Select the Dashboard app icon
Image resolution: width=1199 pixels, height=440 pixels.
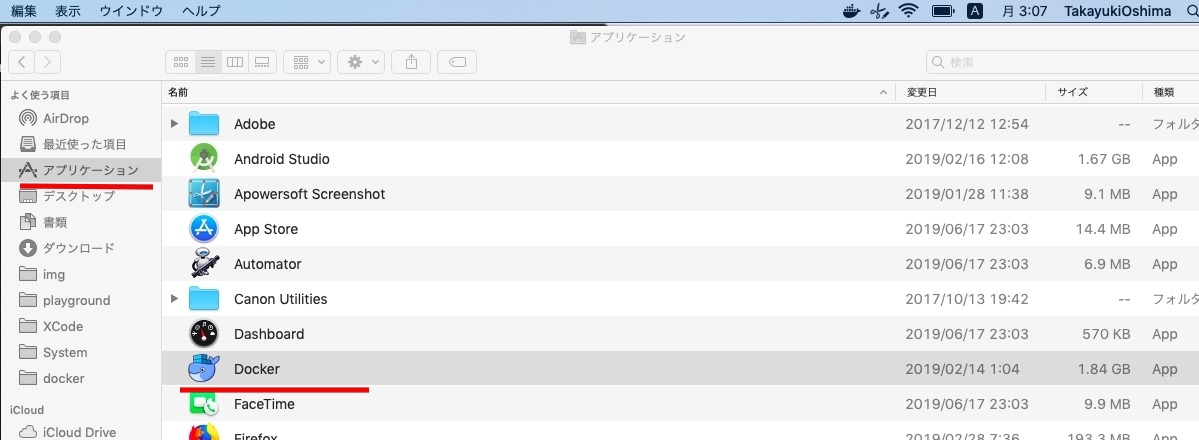(204, 334)
